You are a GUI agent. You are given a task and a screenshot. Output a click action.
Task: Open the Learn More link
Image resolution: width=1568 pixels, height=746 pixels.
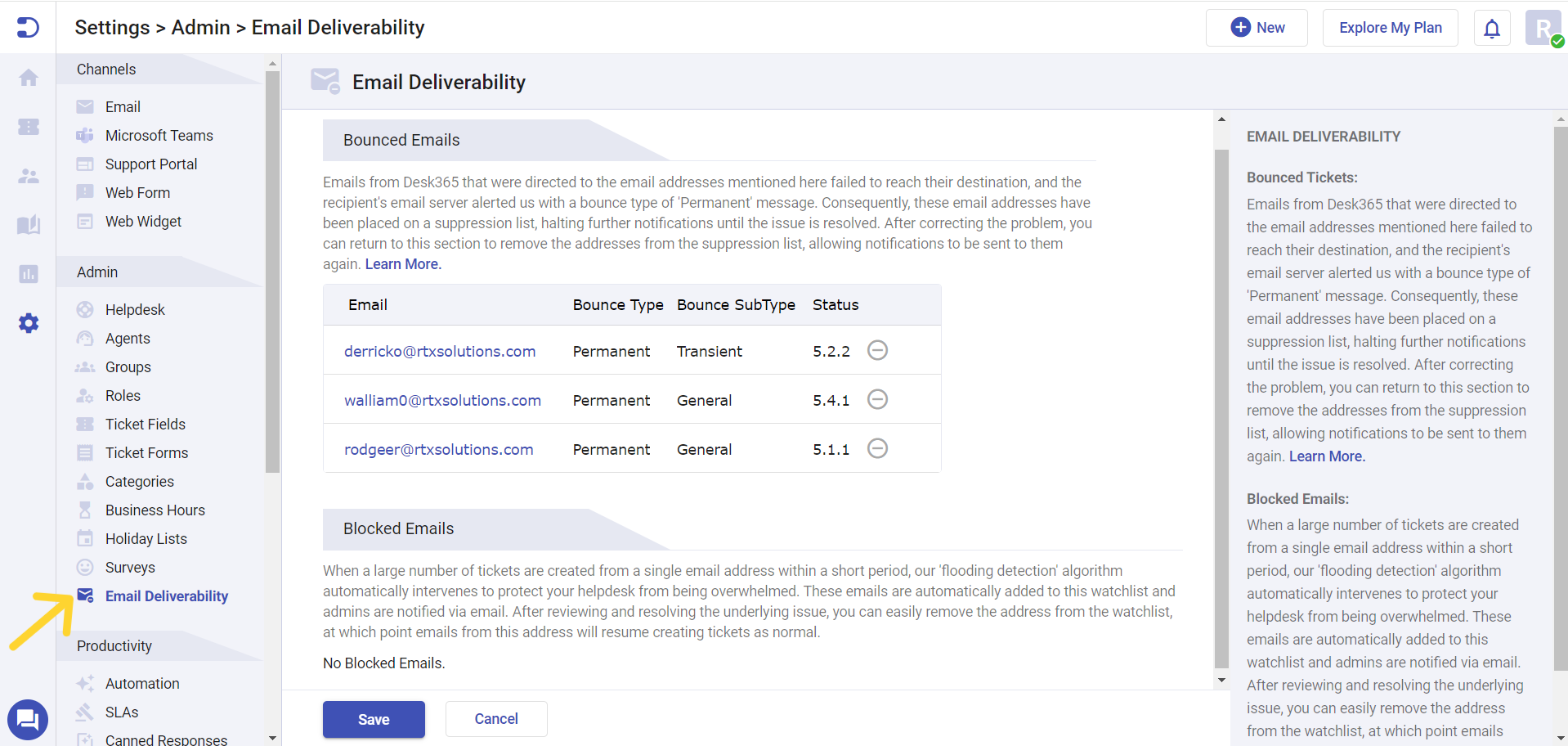click(x=402, y=263)
